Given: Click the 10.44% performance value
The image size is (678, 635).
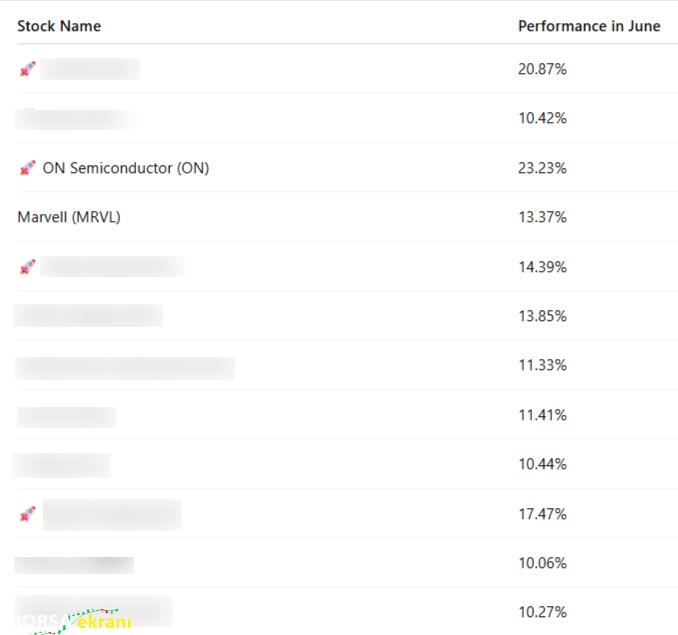Looking at the screenshot, I should coord(542,464).
